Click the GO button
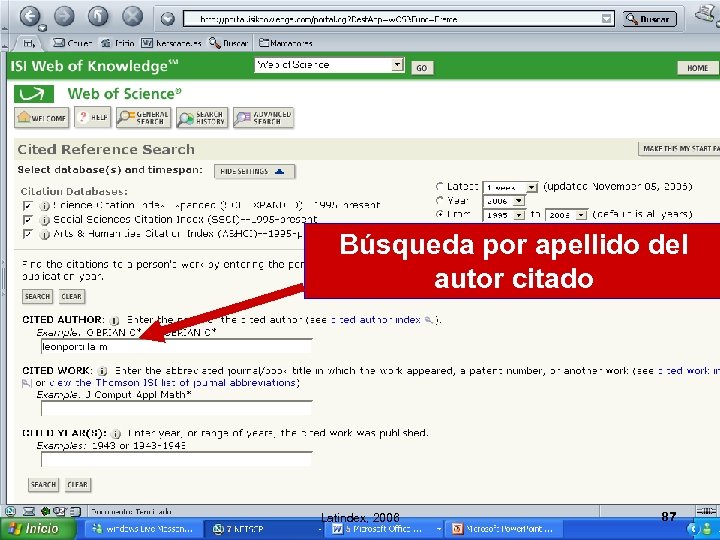Viewport: 720px width, 540px height. (422, 68)
